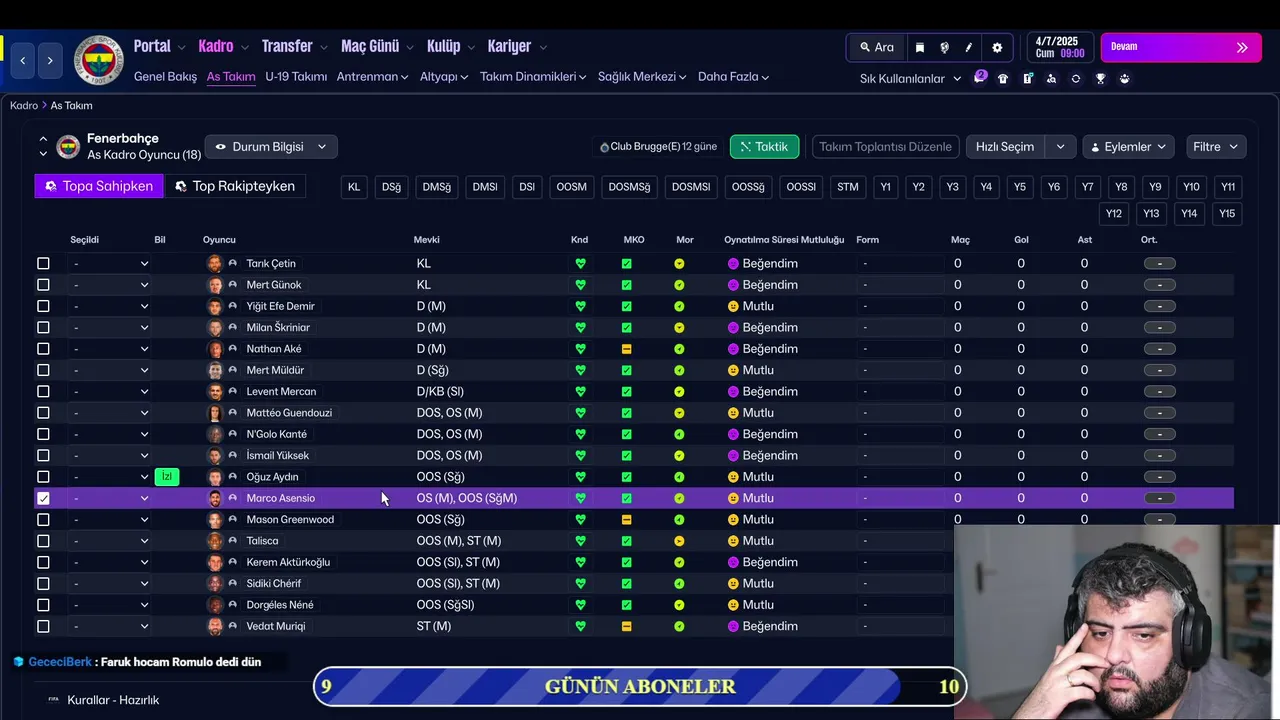Check the box for Vedat Muriqi

(x=43, y=627)
